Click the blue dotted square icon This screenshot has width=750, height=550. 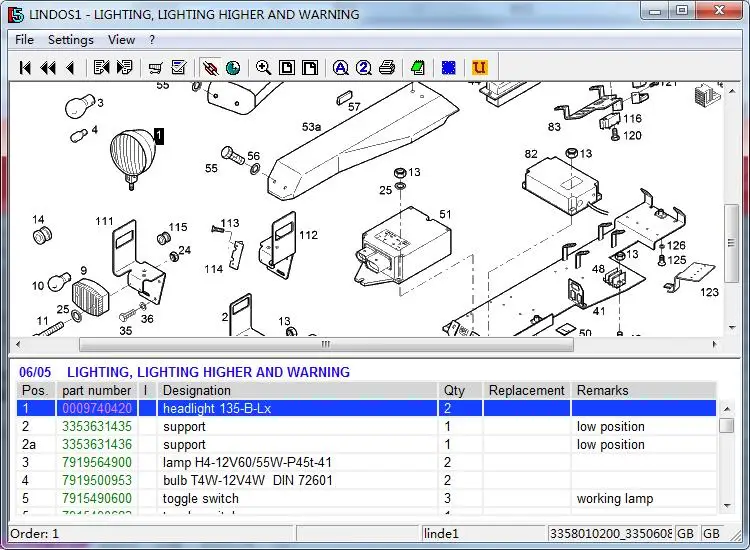click(x=449, y=67)
